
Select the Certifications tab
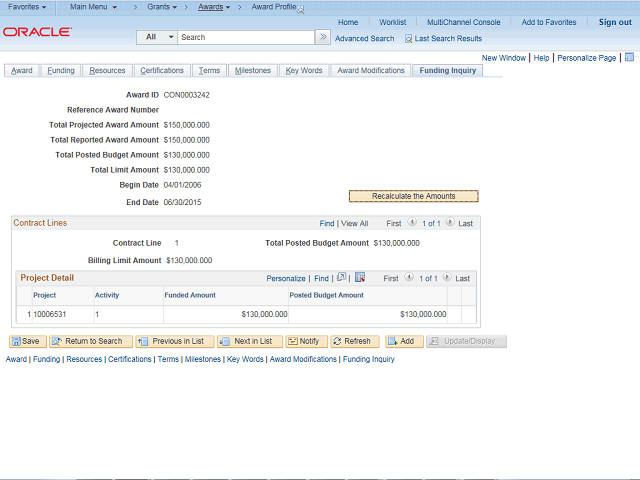point(162,70)
